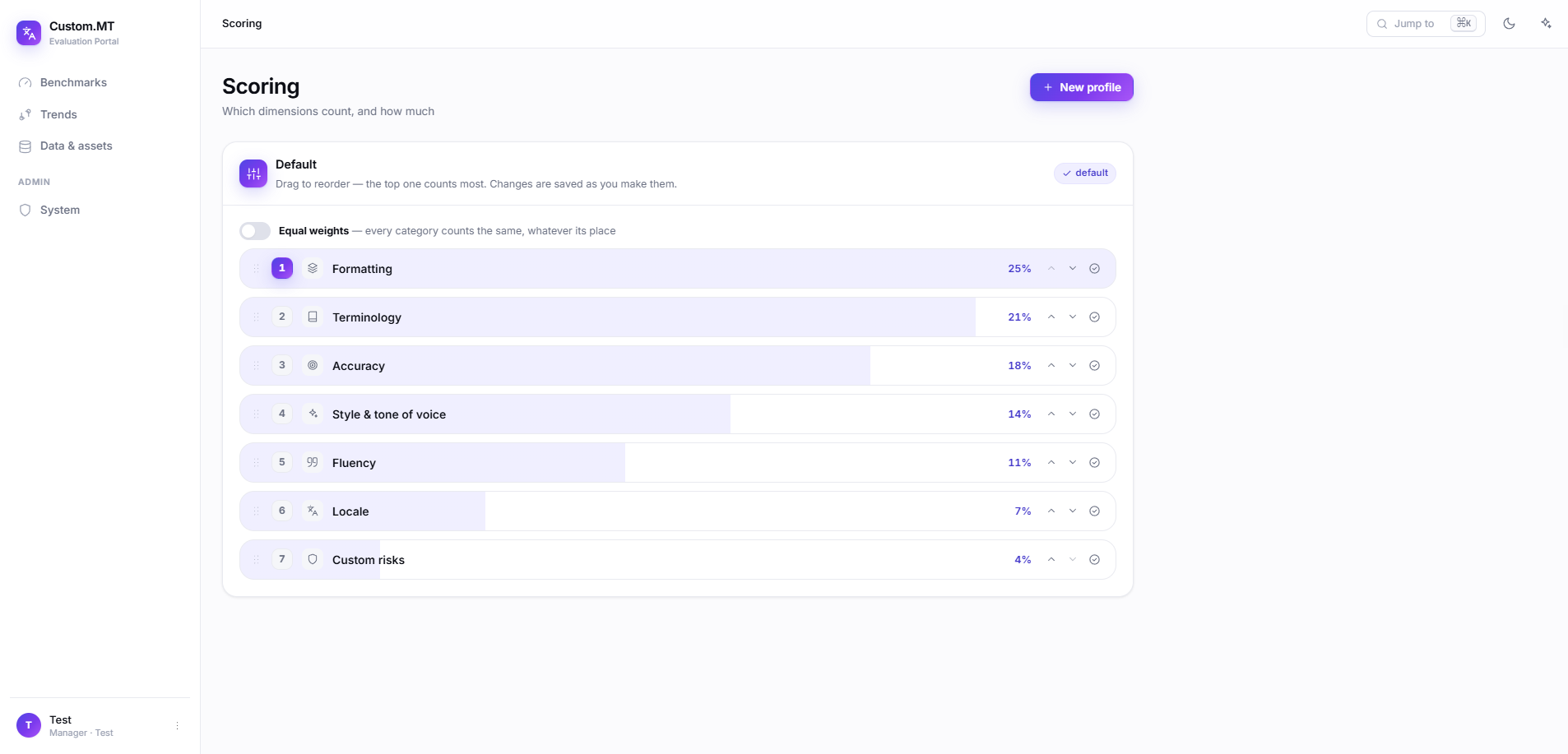1568x754 pixels.
Task: Click the Default profile sliders icon
Action: point(253,173)
